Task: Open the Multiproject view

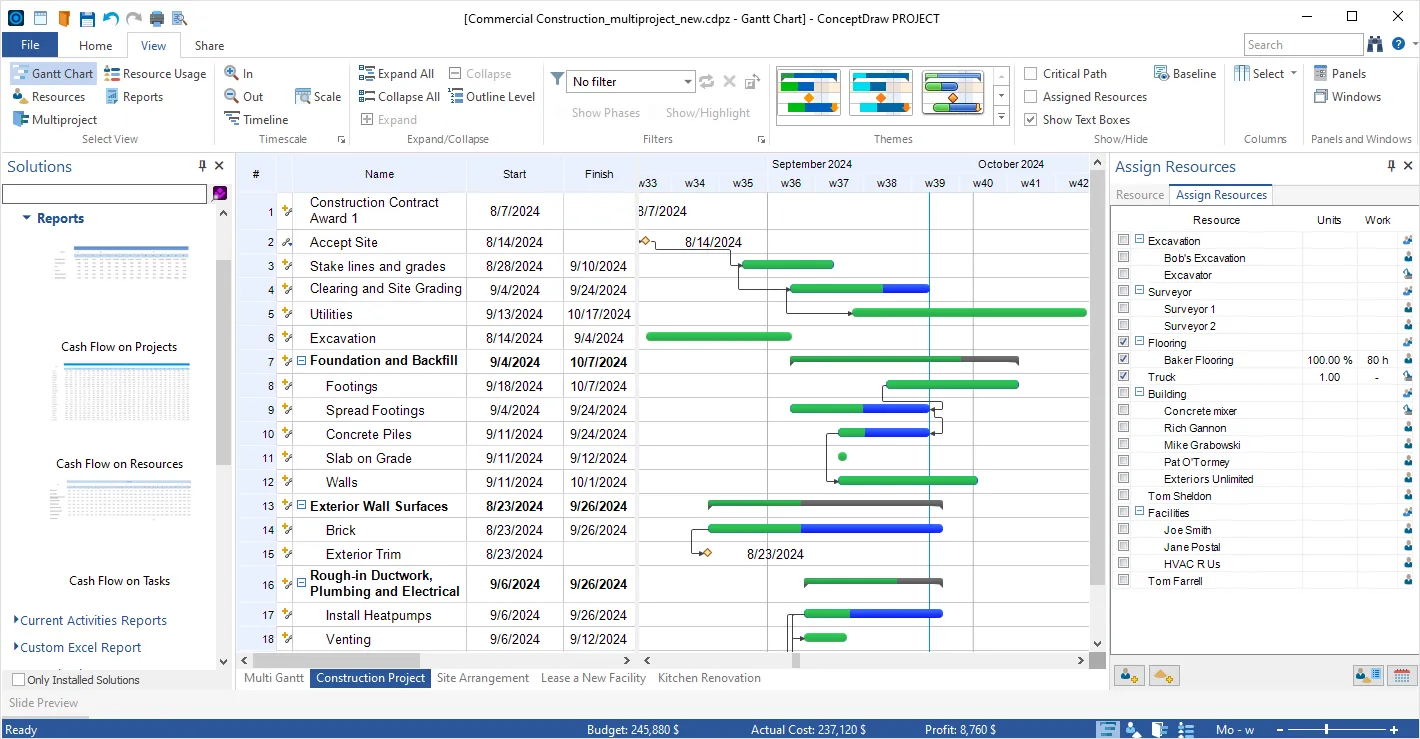Action: [x=55, y=120]
